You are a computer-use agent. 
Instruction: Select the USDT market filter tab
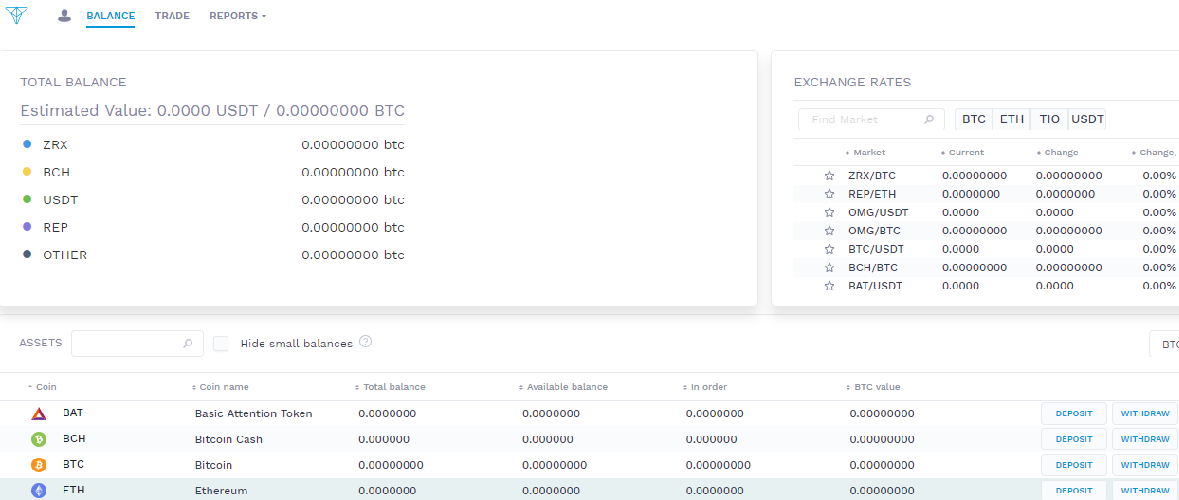coord(1087,120)
